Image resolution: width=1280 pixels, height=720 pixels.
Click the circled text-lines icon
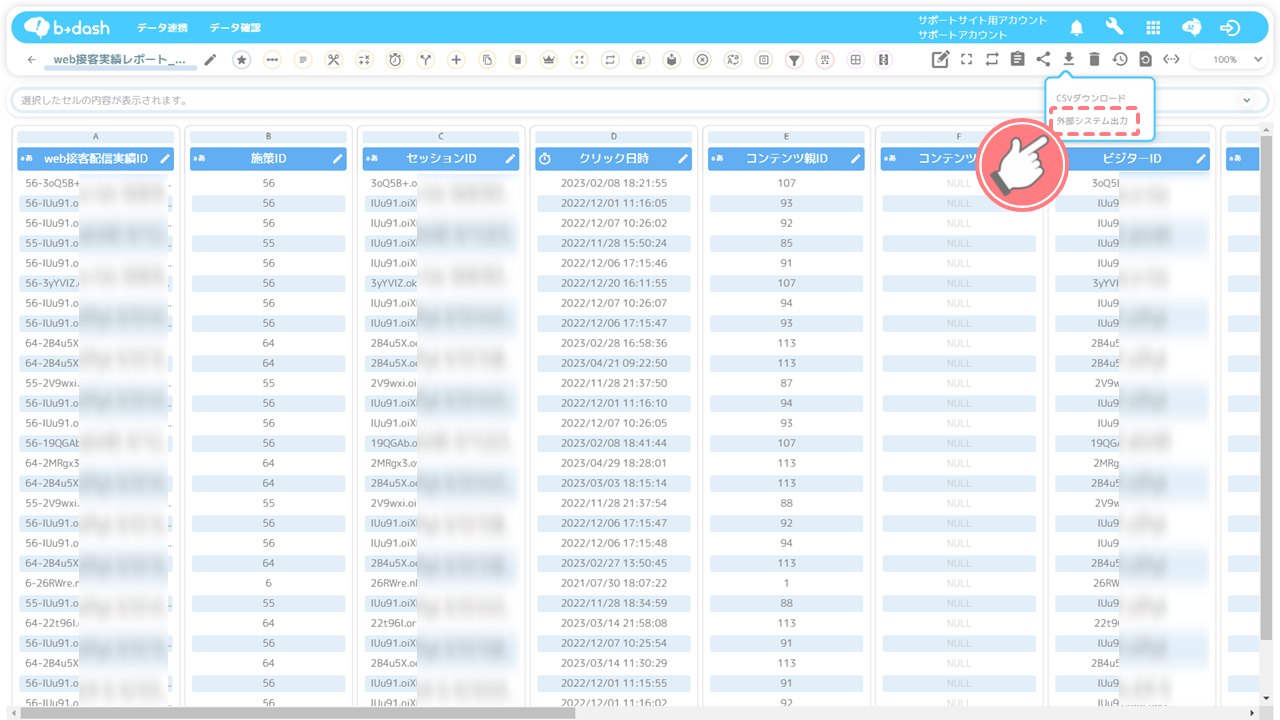[303, 60]
